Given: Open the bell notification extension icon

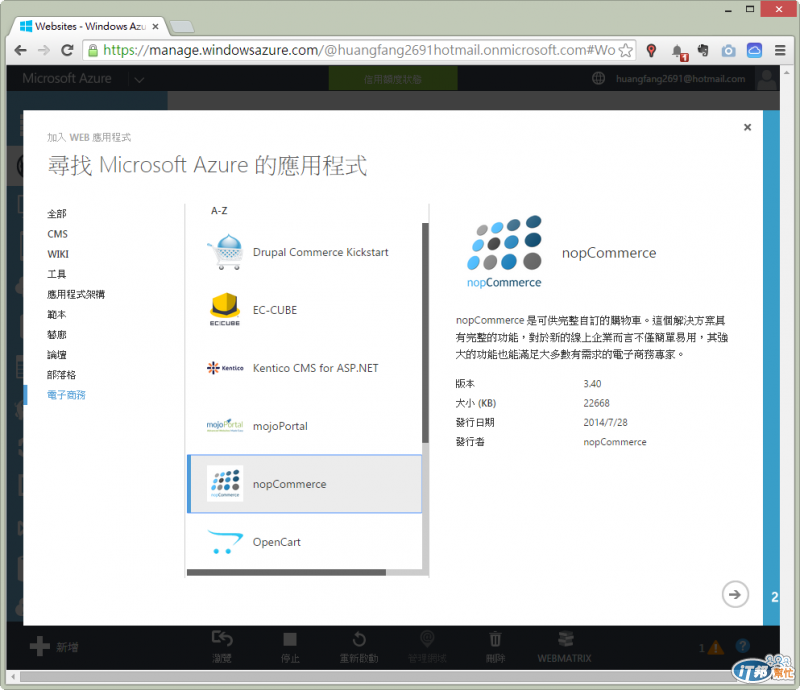Looking at the screenshot, I should (679, 51).
